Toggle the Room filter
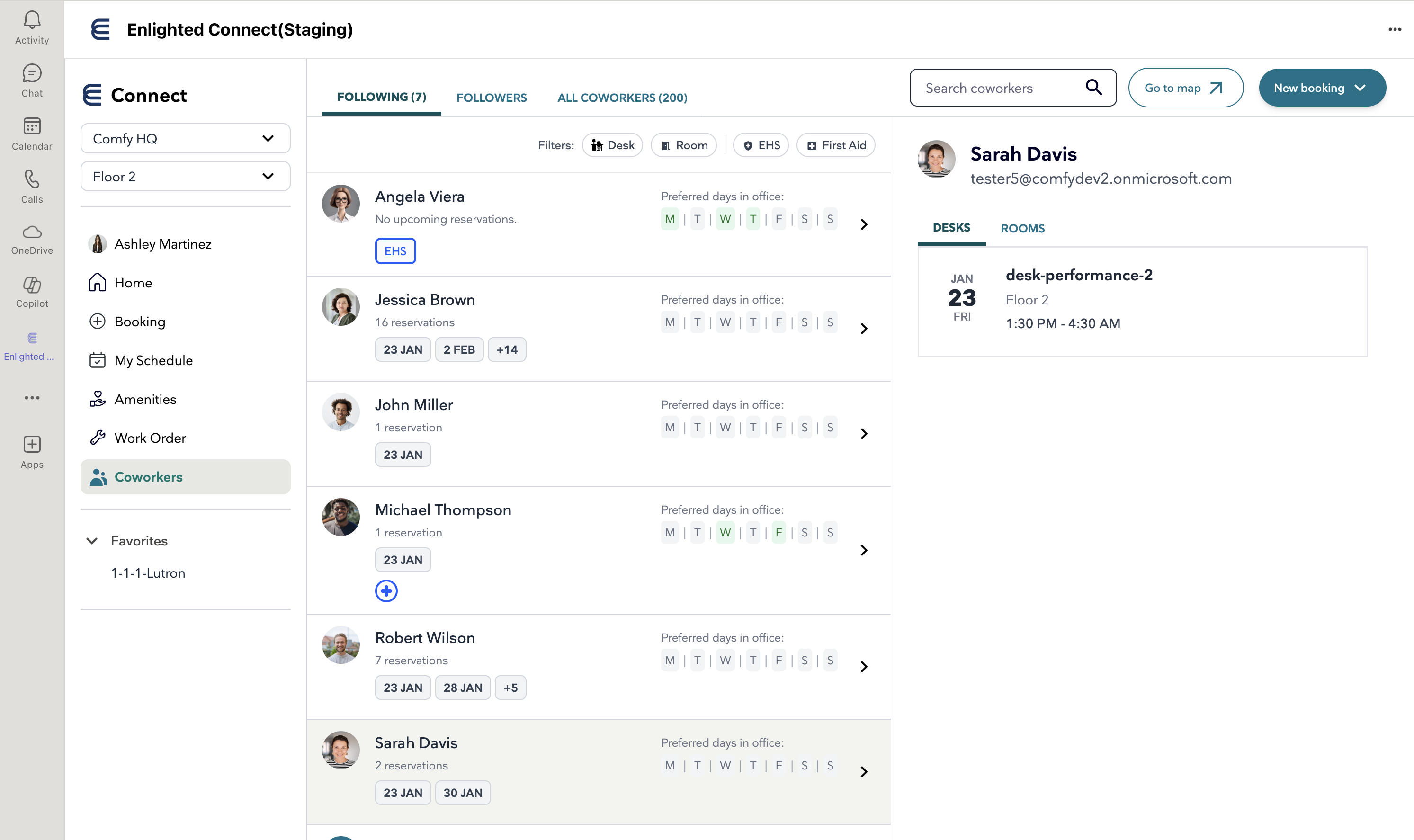The height and width of the screenshot is (840, 1414). point(684,145)
